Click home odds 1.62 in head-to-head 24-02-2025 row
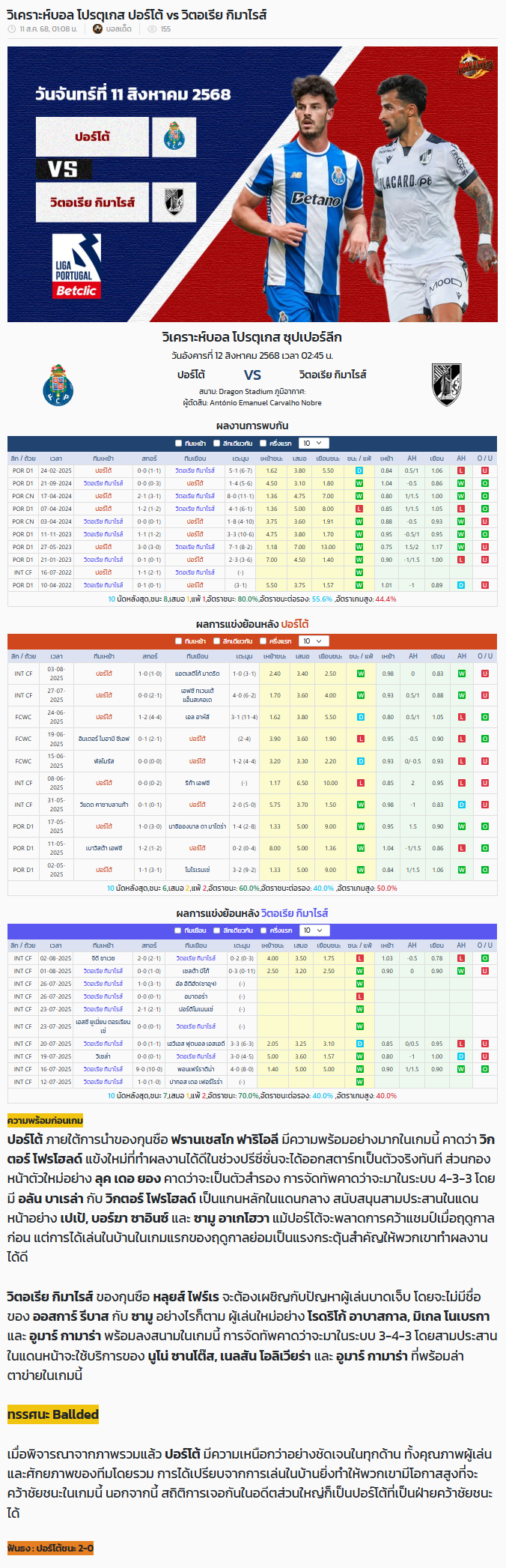506x1568 pixels. [272, 470]
